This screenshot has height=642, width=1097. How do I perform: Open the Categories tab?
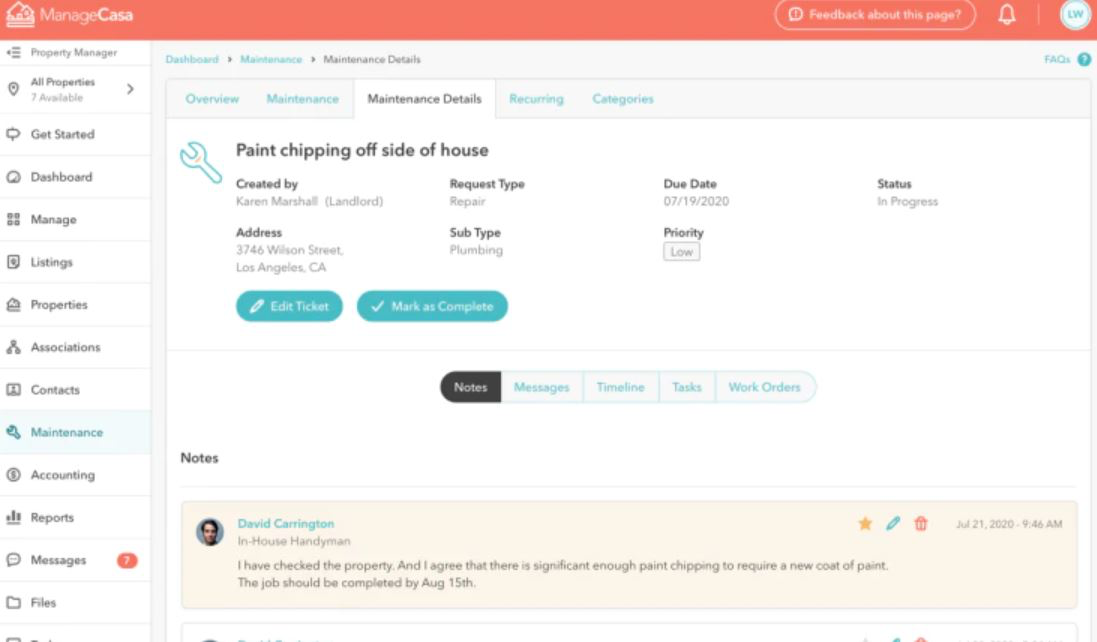[622, 99]
